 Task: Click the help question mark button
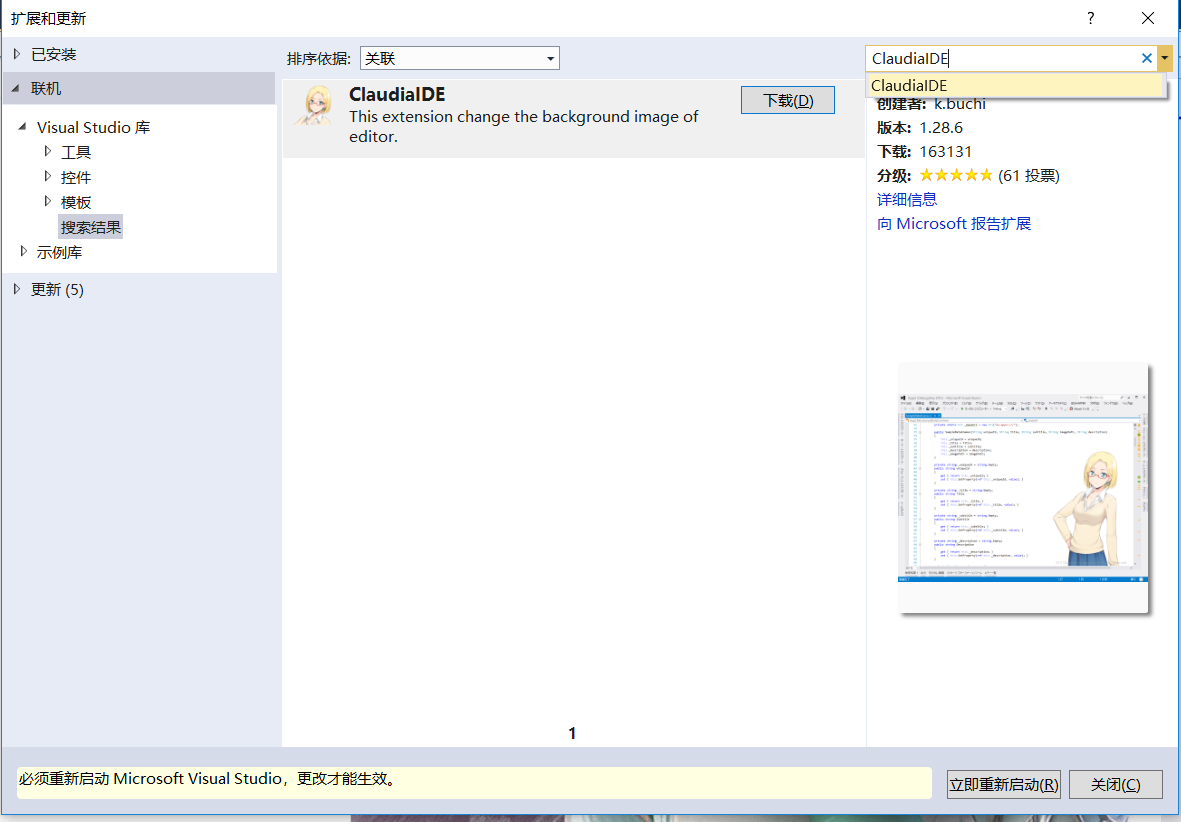tap(1091, 18)
